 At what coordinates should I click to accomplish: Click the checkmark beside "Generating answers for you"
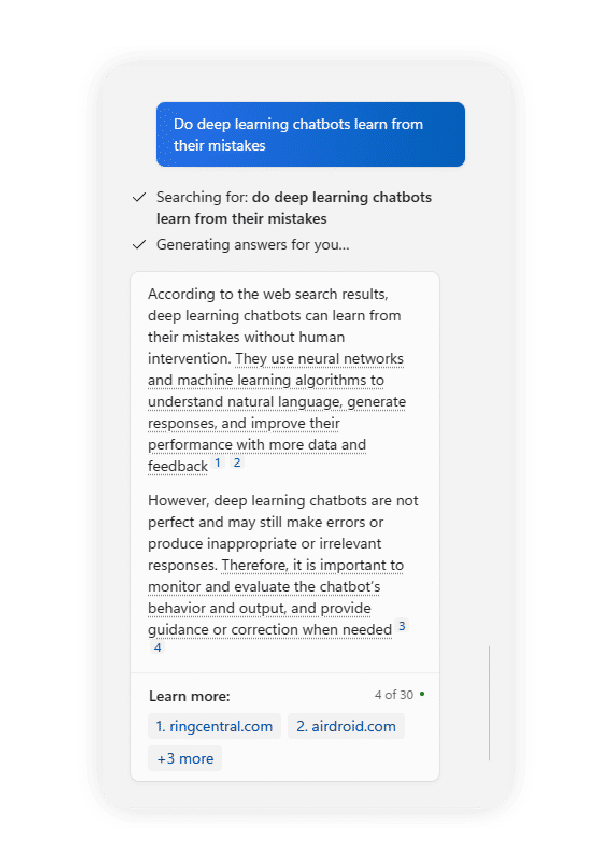139,245
